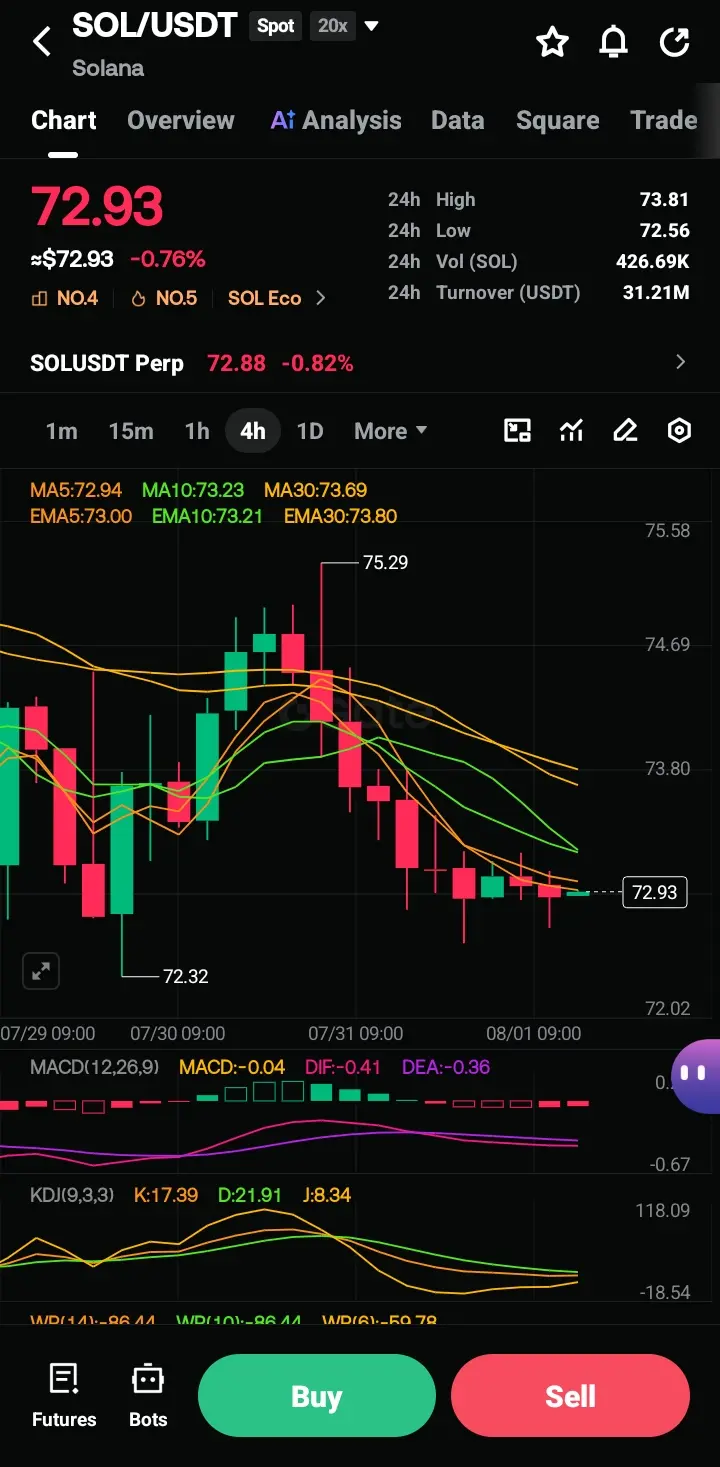Select the drawing pencil tool
This screenshot has width=720, height=1467.
pyautogui.click(x=625, y=431)
